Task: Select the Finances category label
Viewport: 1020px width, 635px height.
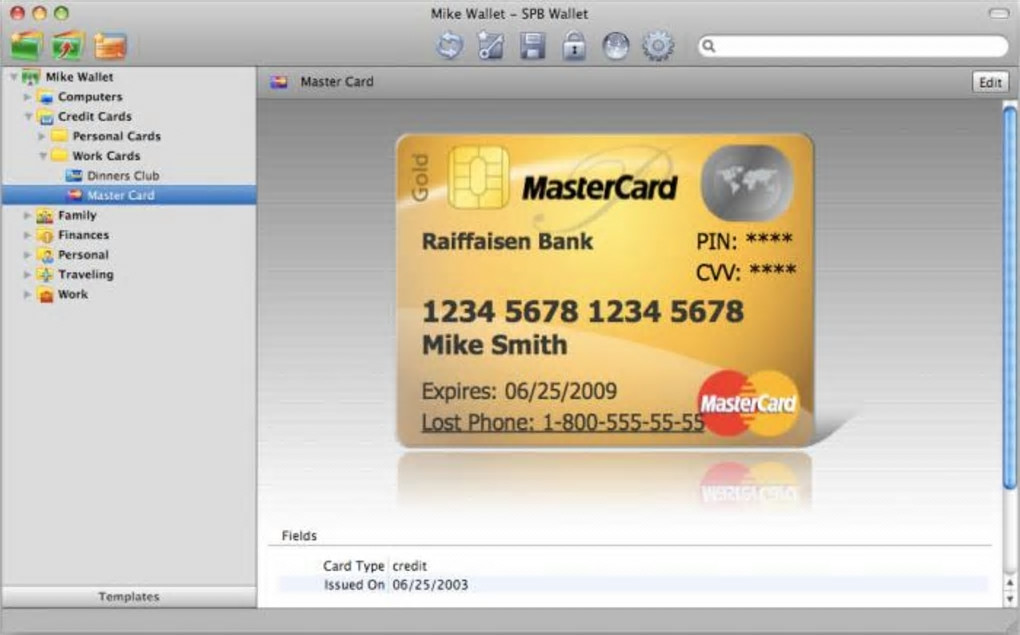Action: [x=83, y=235]
